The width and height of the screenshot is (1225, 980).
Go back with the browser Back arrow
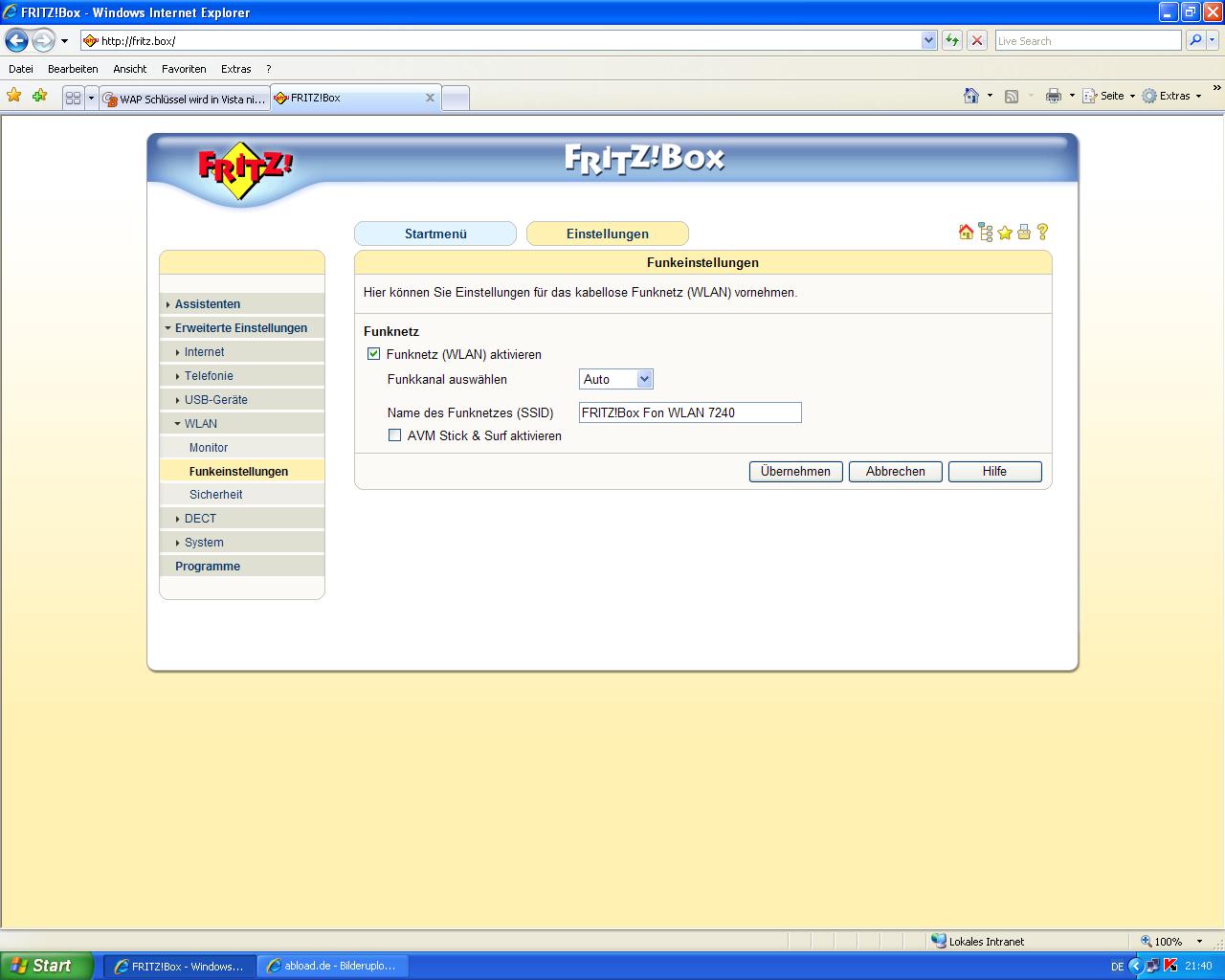[16, 40]
